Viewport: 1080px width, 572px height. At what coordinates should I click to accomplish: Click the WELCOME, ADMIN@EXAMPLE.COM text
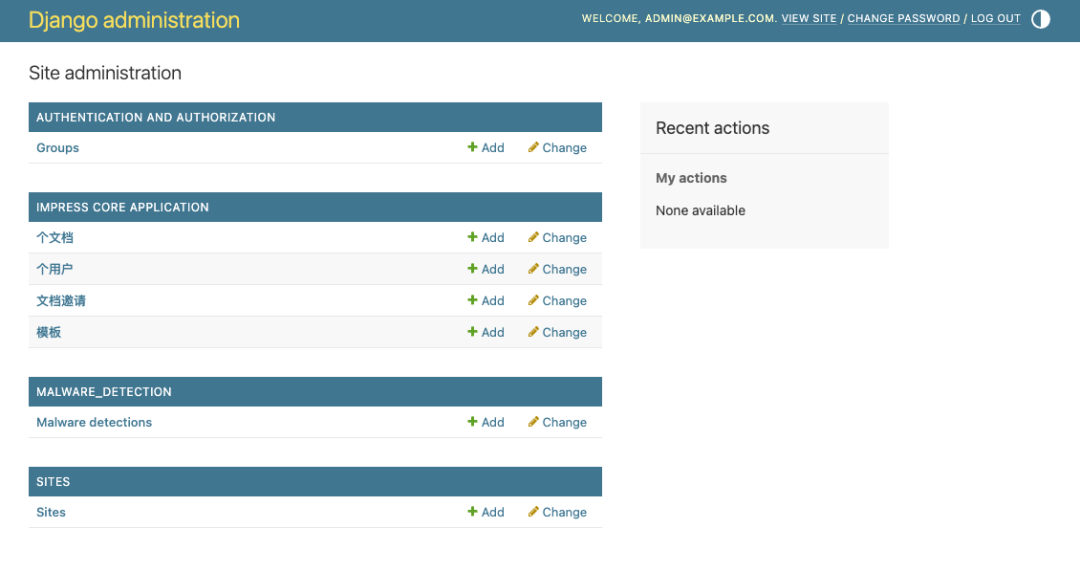679,19
